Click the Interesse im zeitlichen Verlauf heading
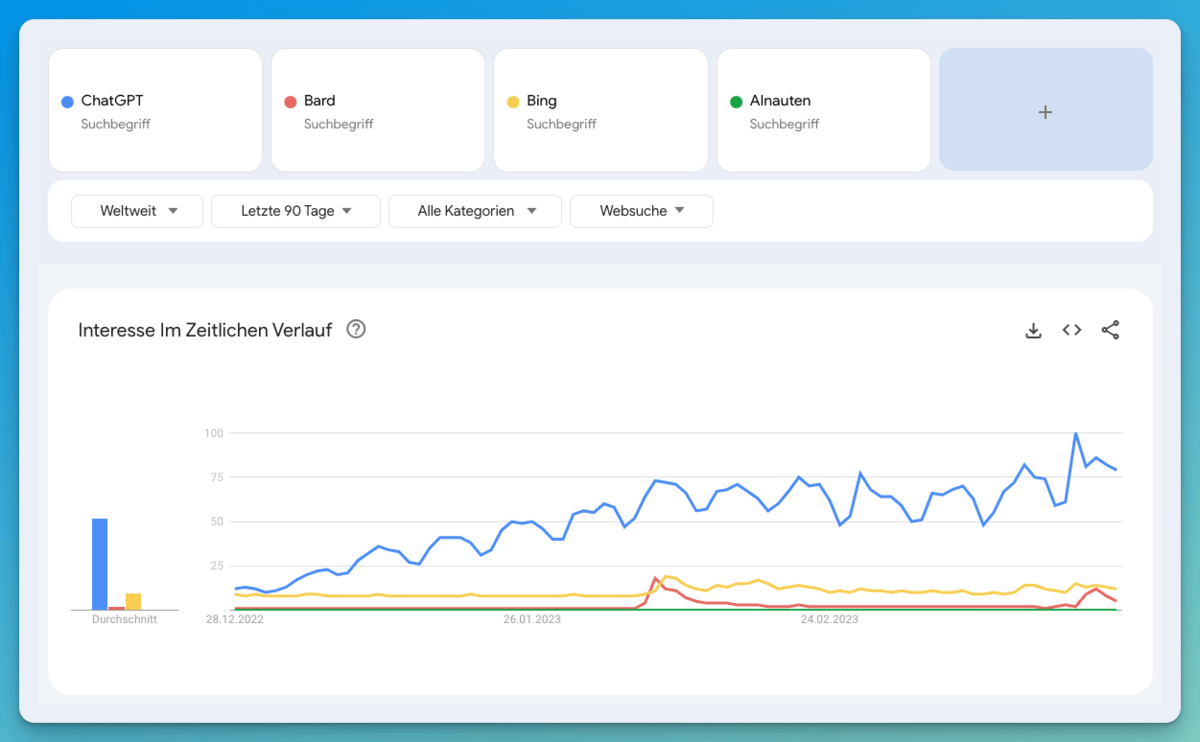The width and height of the screenshot is (1200, 742). [205, 330]
